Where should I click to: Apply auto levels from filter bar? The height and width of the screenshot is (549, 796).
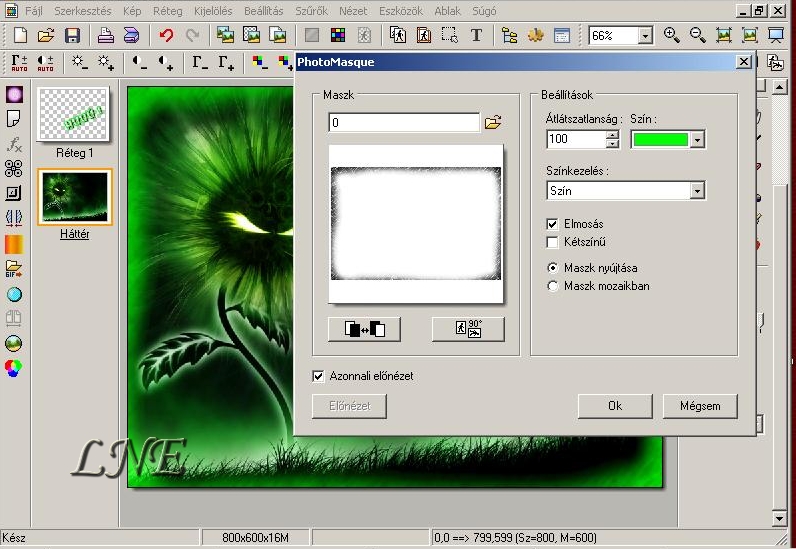click(x=19, y=63)
